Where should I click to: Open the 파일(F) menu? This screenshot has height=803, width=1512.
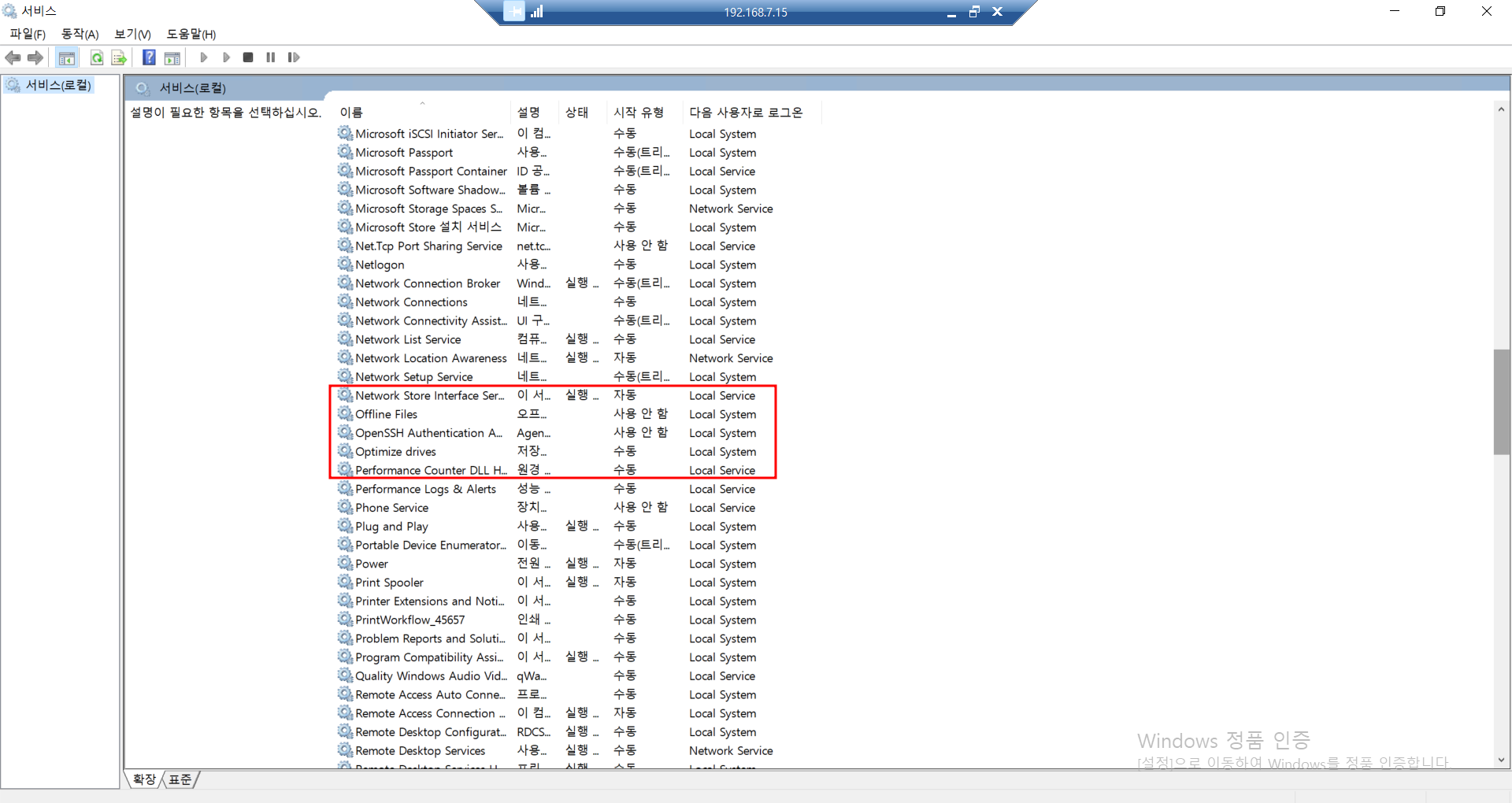pyautogui.click(x=28, y=34)
